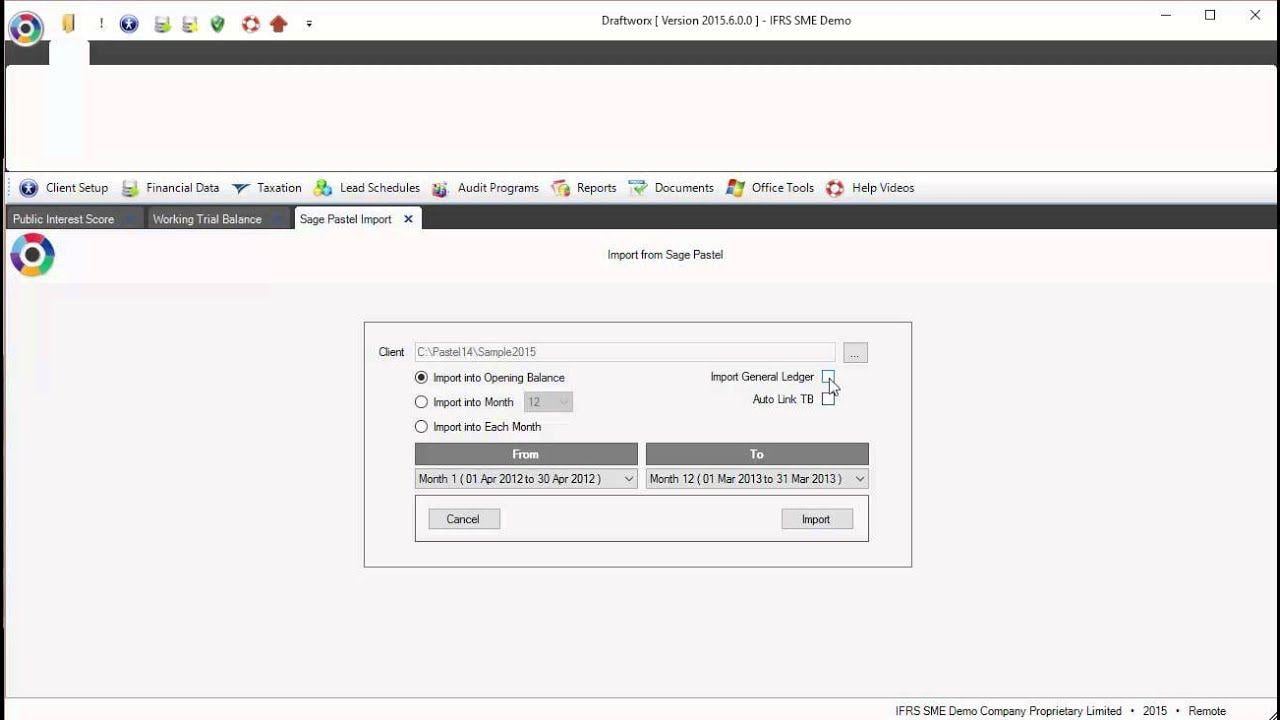
Task: Click the Reports icon
Action: [560, 188]
